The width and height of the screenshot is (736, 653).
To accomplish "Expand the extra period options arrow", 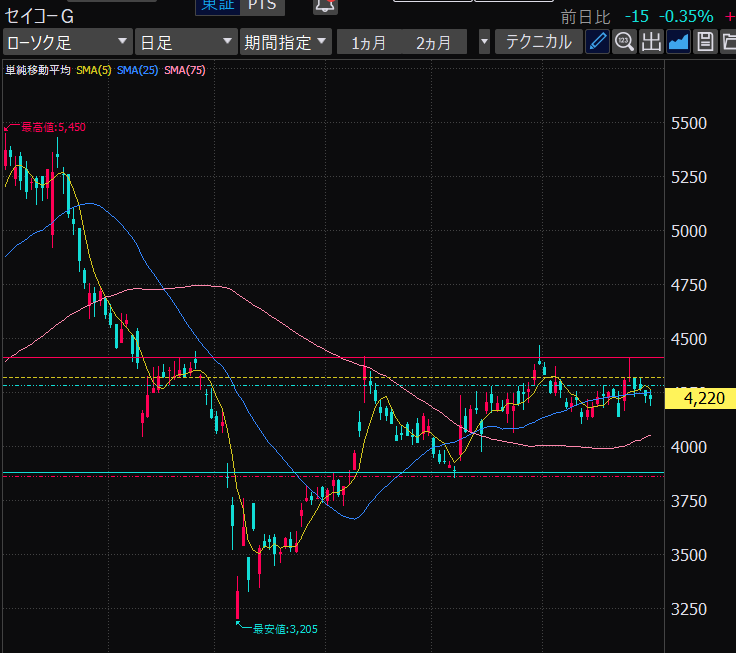I will [x=484, y=42].
